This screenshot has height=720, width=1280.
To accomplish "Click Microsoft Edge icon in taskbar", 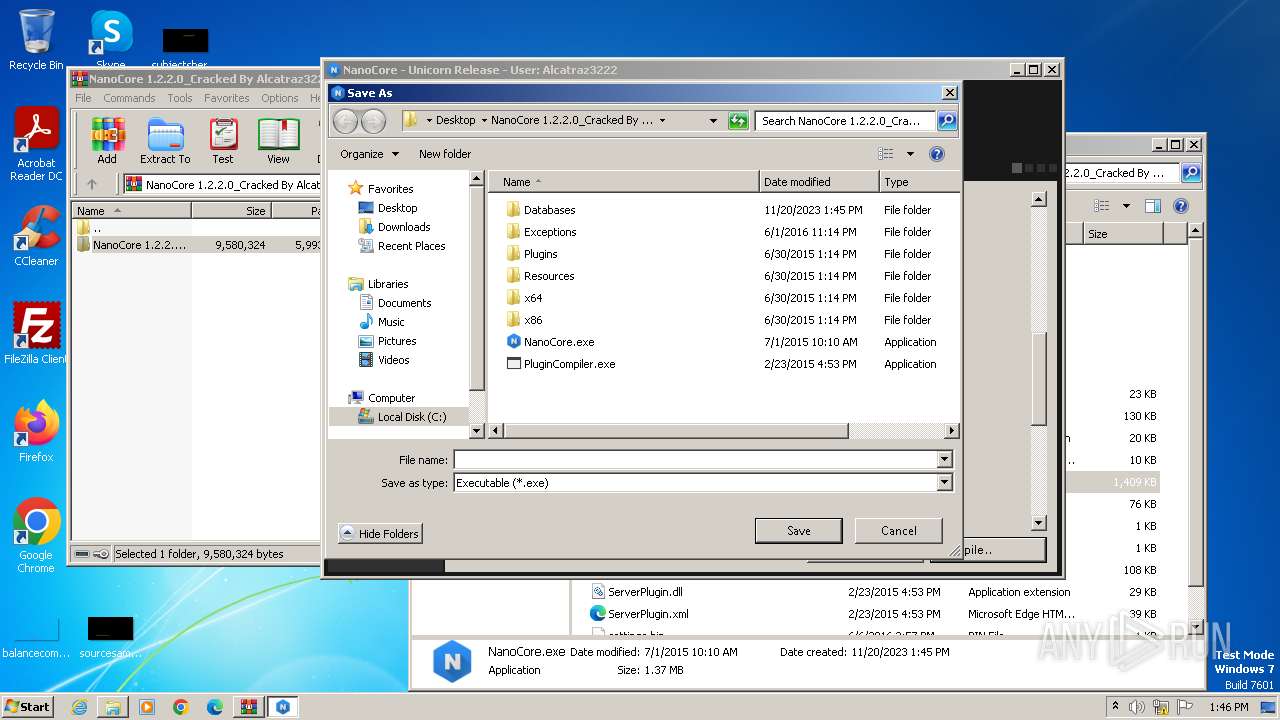I will (215, 707).
